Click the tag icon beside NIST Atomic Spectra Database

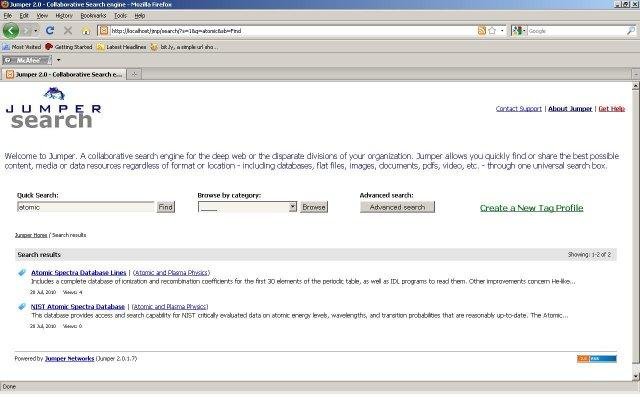[x=22, y=306]
